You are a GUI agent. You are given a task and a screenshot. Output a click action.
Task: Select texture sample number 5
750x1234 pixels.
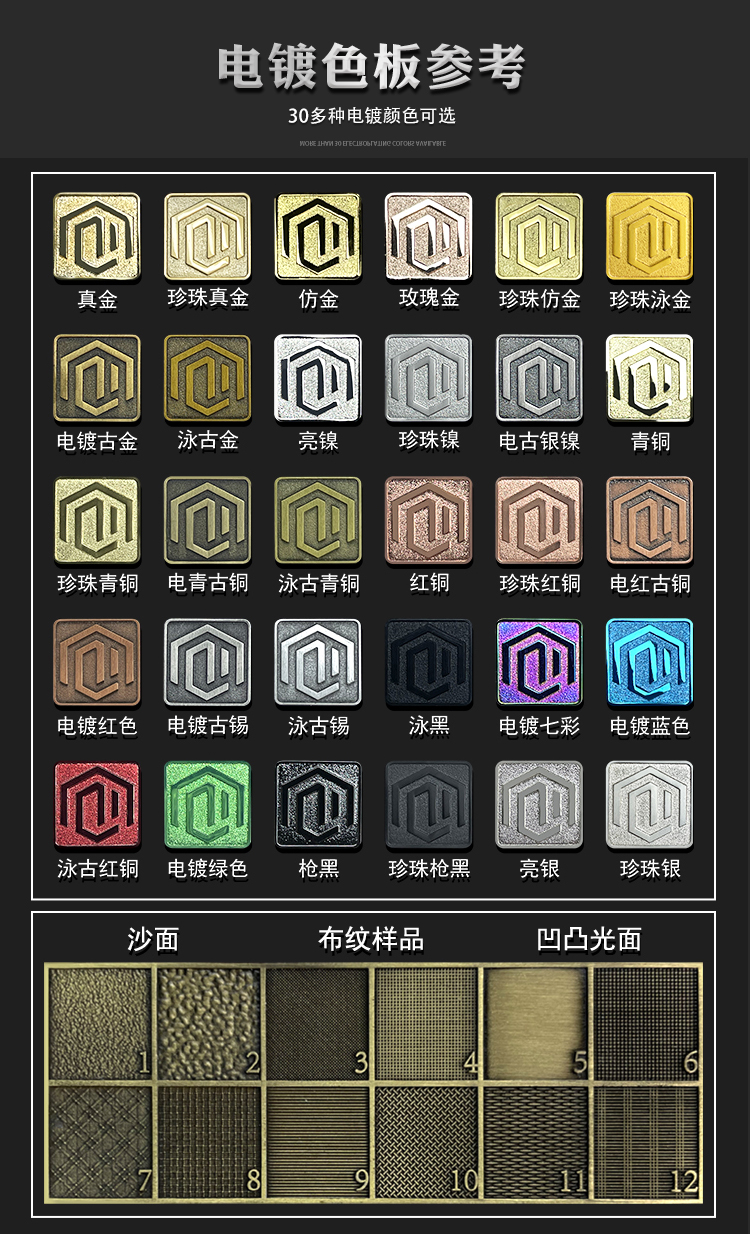tap(537, 1022)
